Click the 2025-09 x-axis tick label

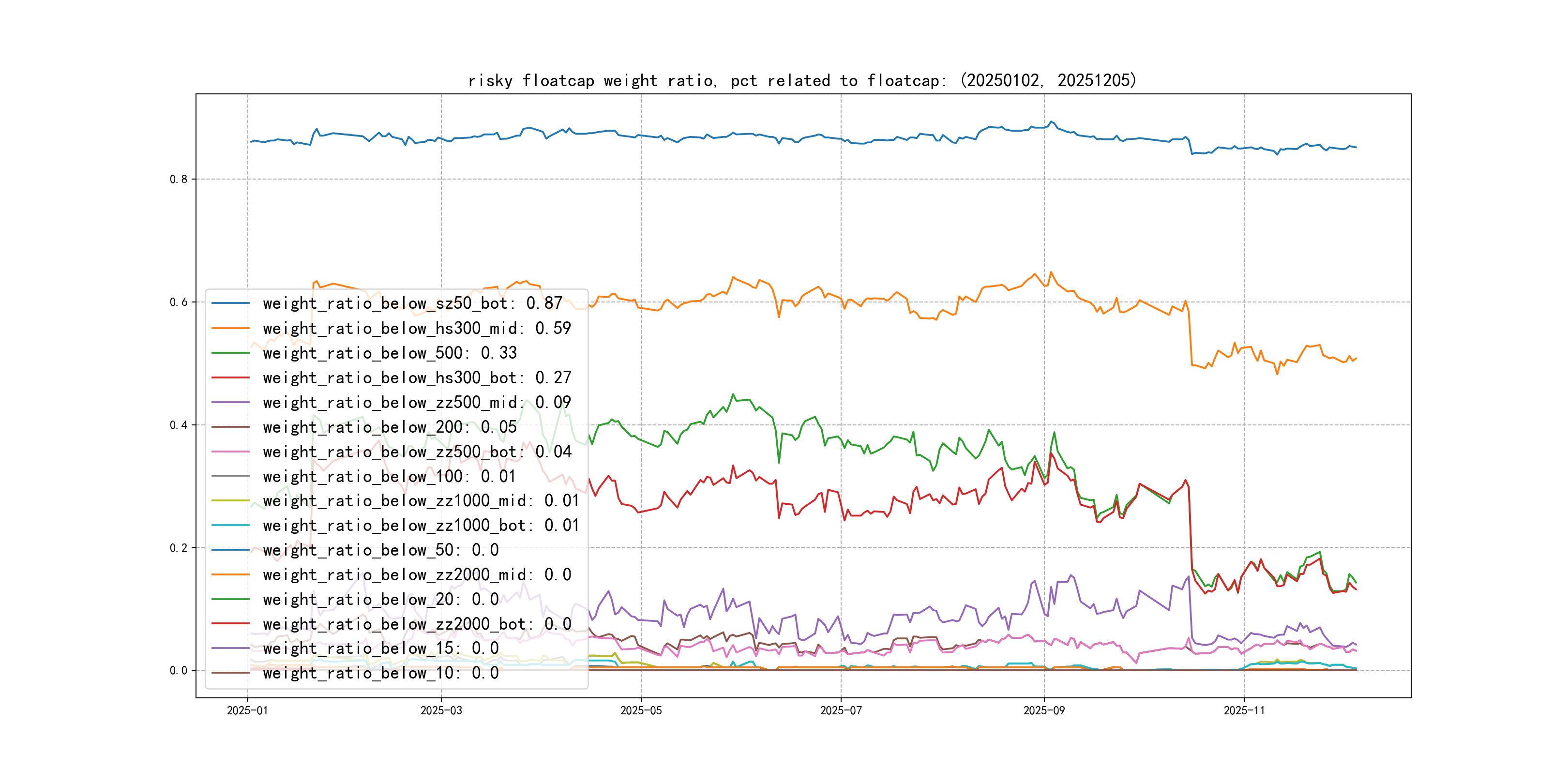pos(1044,710)
